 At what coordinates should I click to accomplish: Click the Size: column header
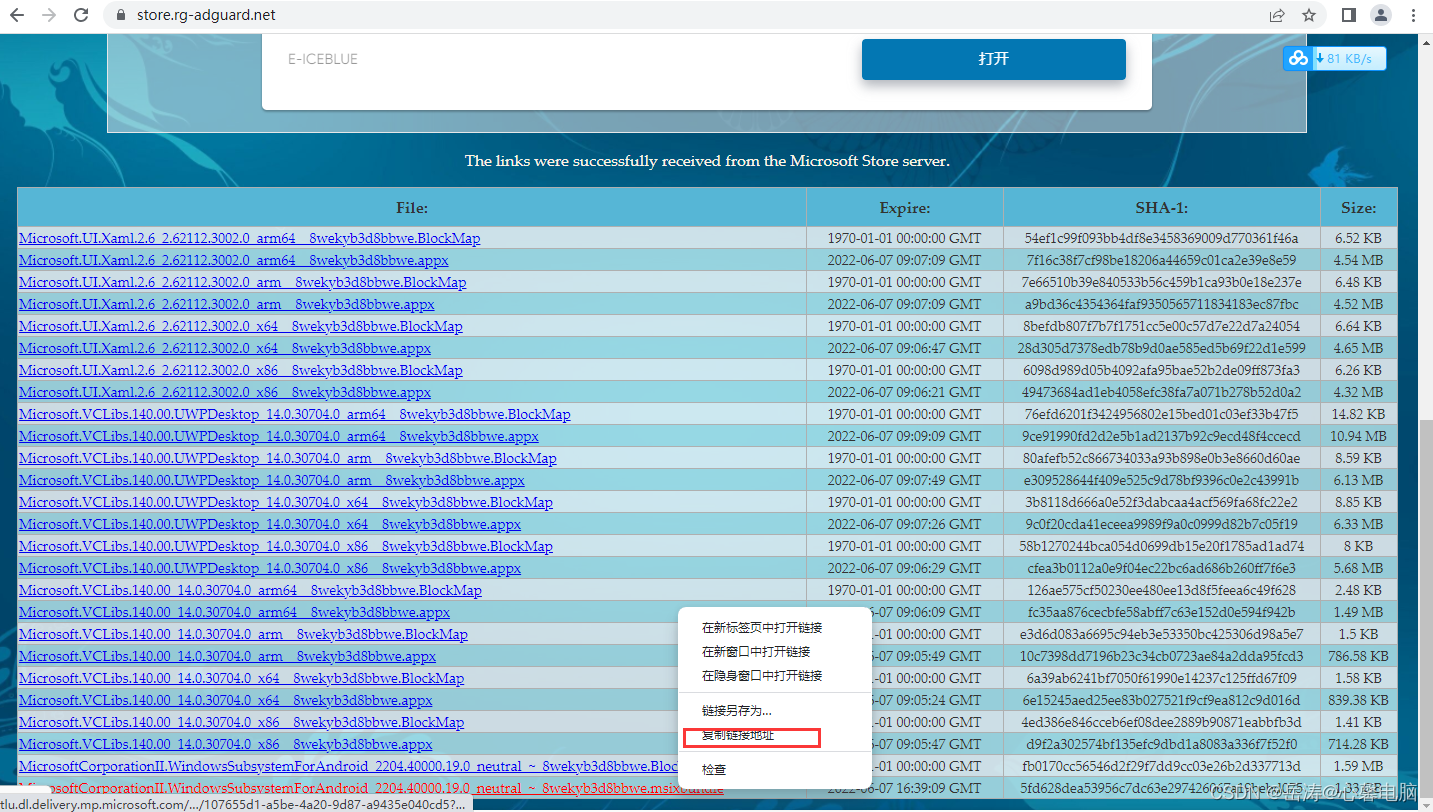1359,208
